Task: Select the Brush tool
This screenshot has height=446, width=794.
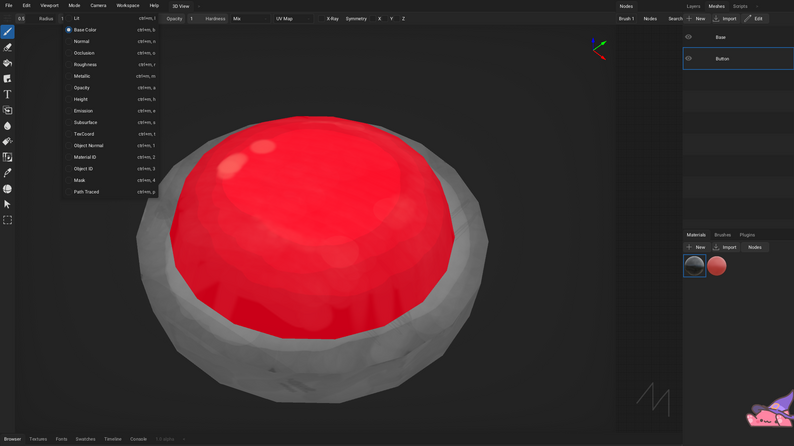Action: (8, 32)
